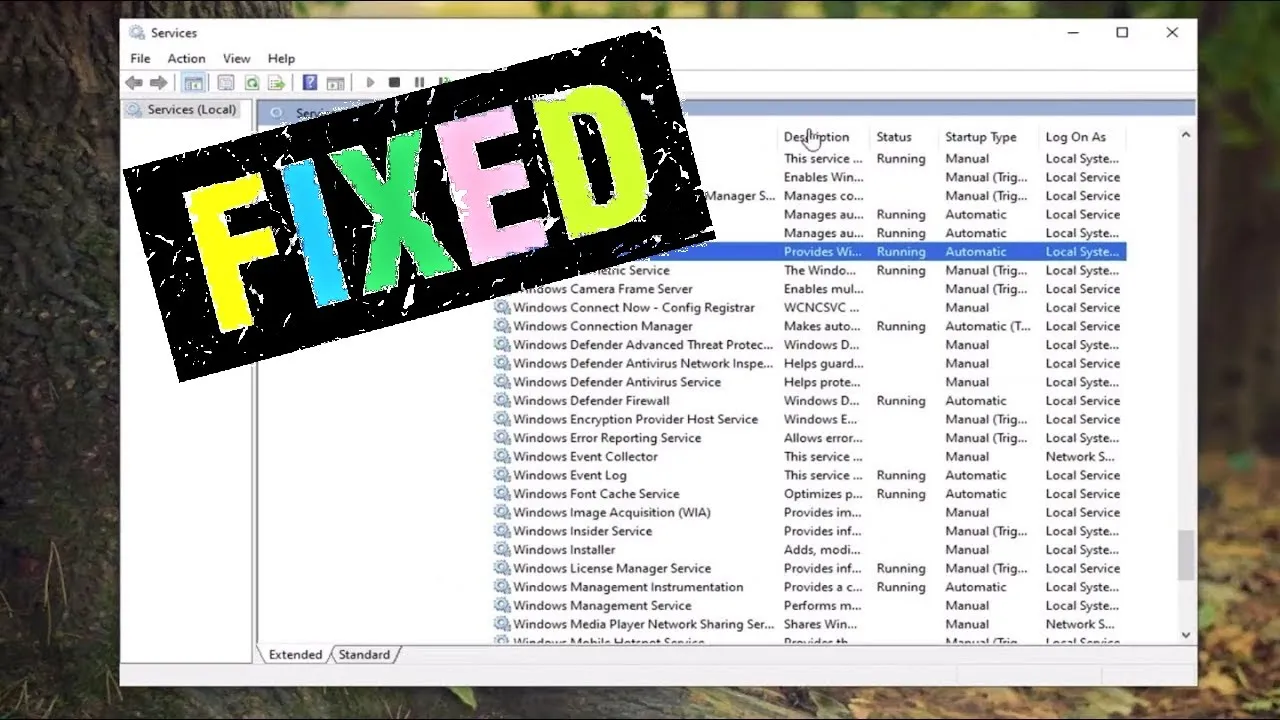Click the Forward arrow in the toolbar
Screen dimensions: 1280x720
pos(158,83)
